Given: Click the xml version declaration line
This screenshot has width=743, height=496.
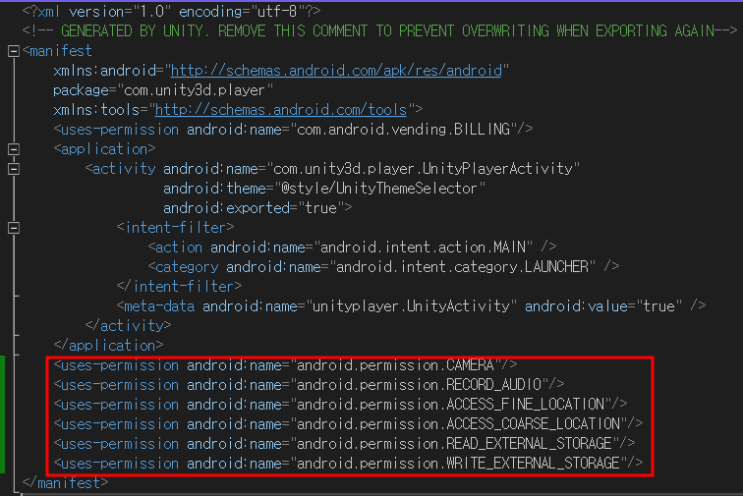Looking at the screenshot, I should pos(171,11).
